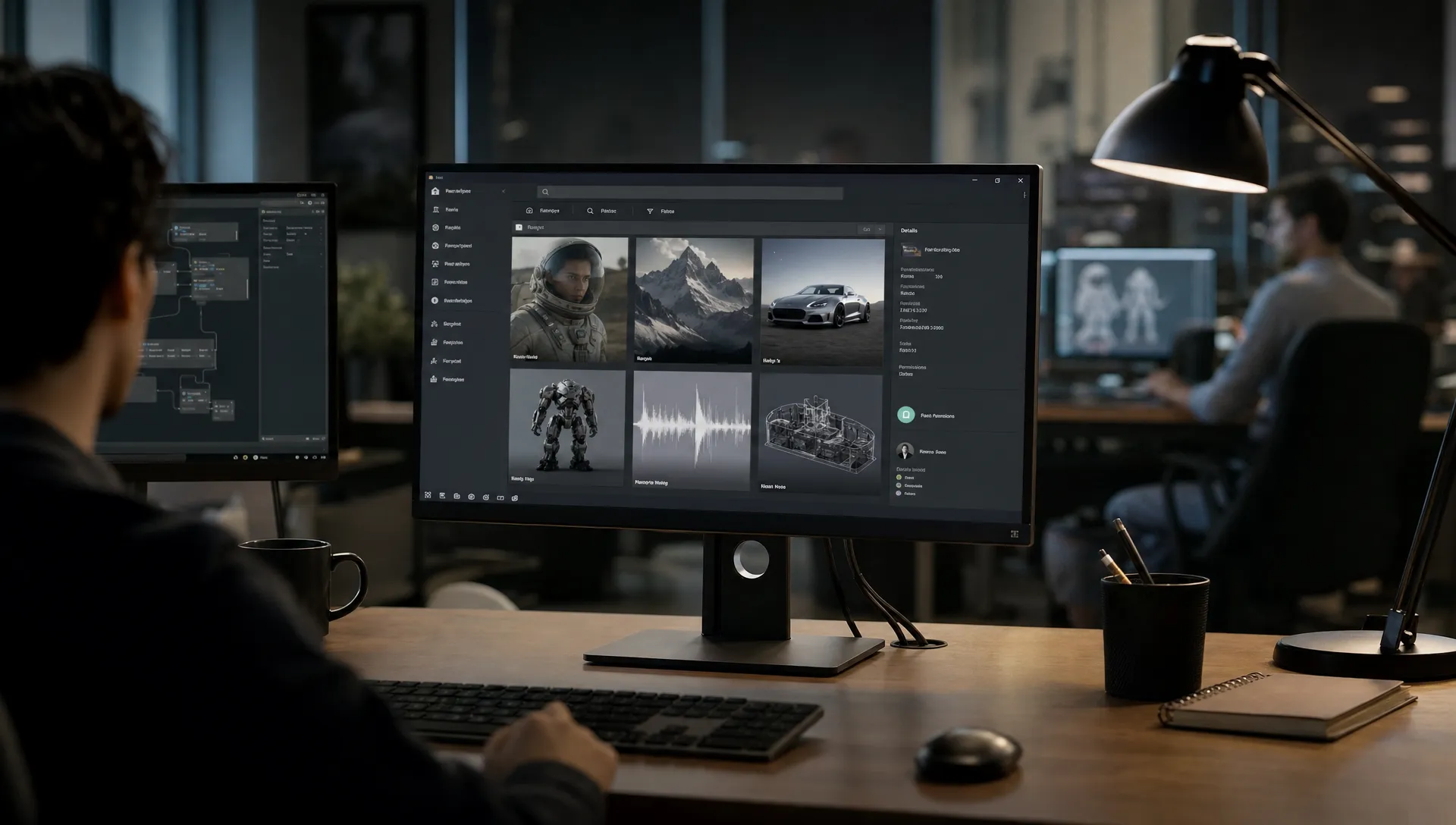Click the leftmost icon in the bottom toolbar
The width and height of the screenshot is (1456, 825).
(x=428, y=495)
